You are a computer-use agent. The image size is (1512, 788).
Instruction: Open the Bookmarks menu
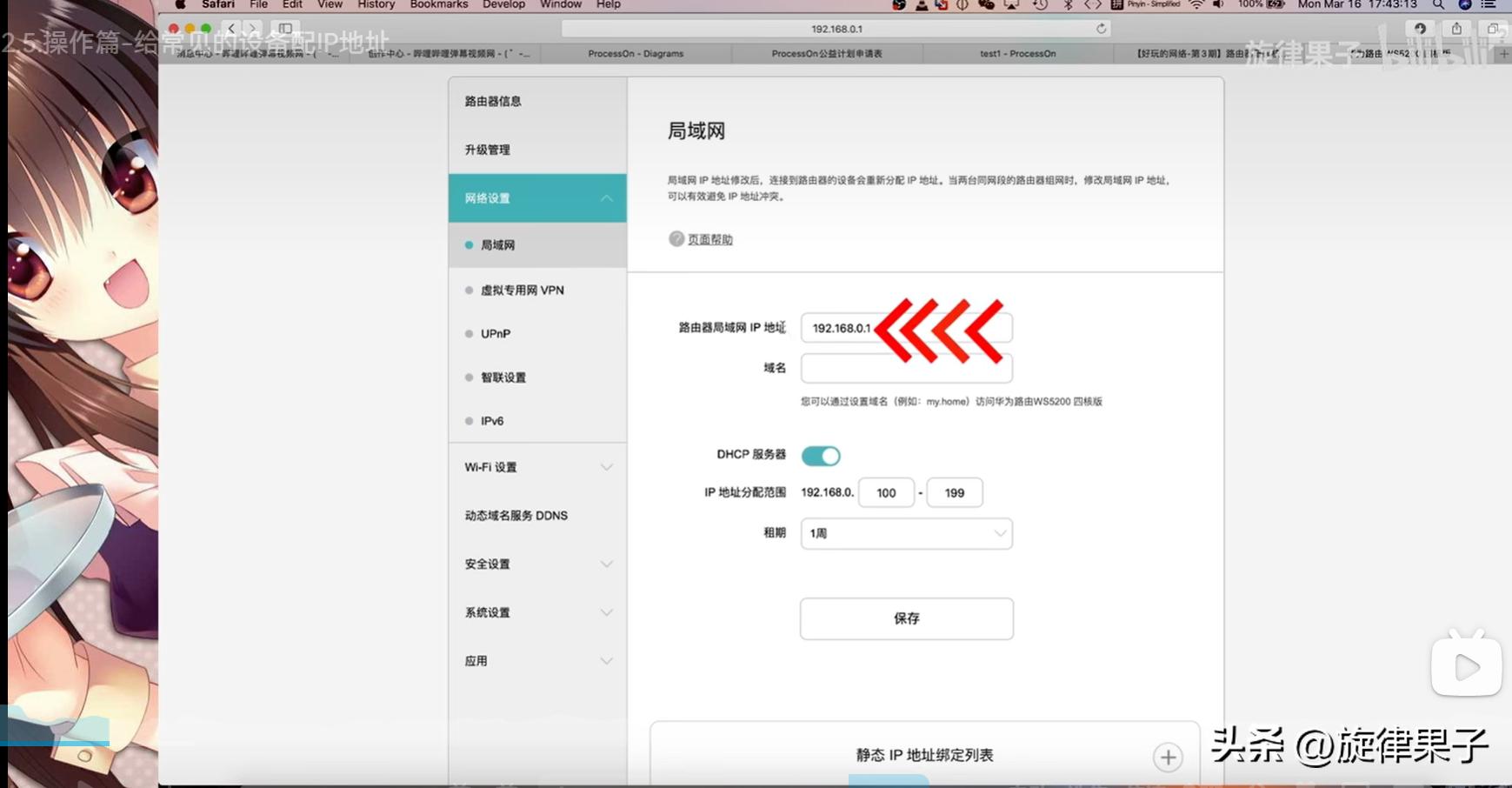coord(438,4)
